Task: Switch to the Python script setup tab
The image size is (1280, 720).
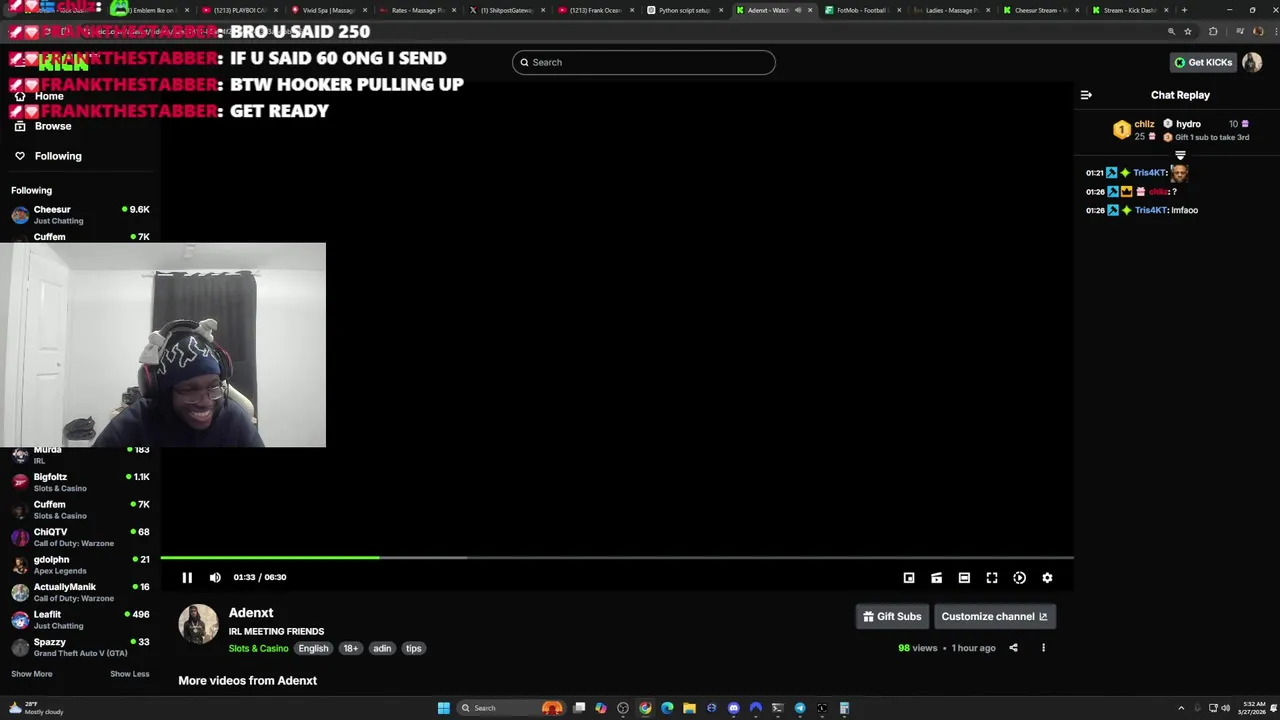Action: coord(685,10)
